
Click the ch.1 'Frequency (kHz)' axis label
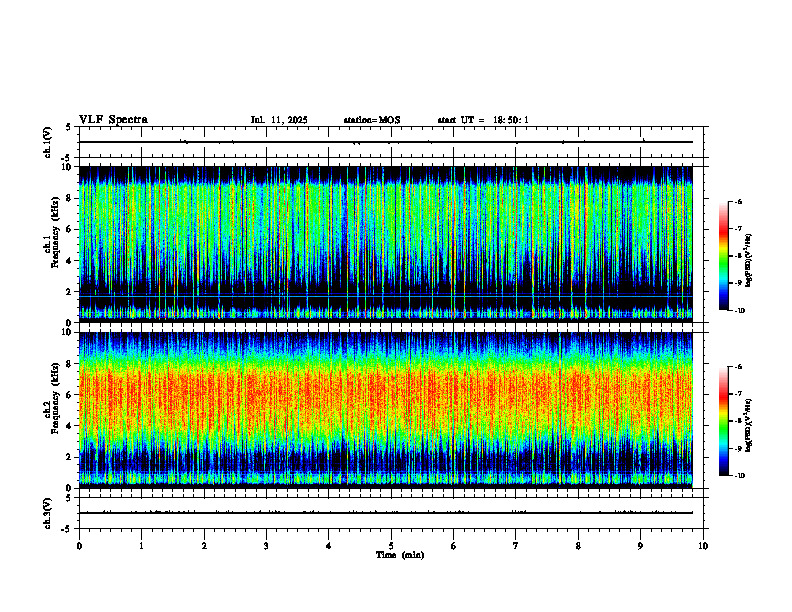pos(55,232)
